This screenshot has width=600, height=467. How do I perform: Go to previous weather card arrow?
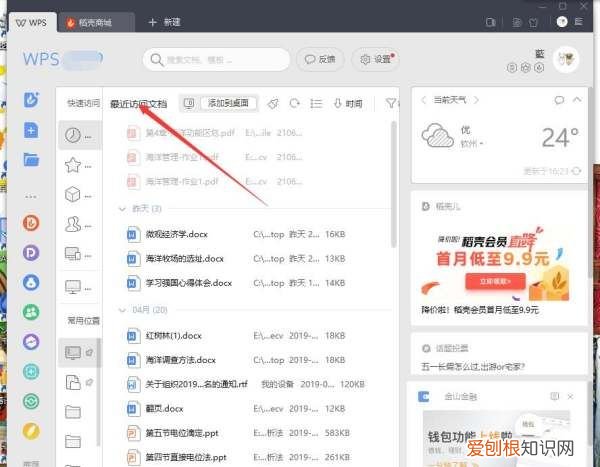point(423,100)
